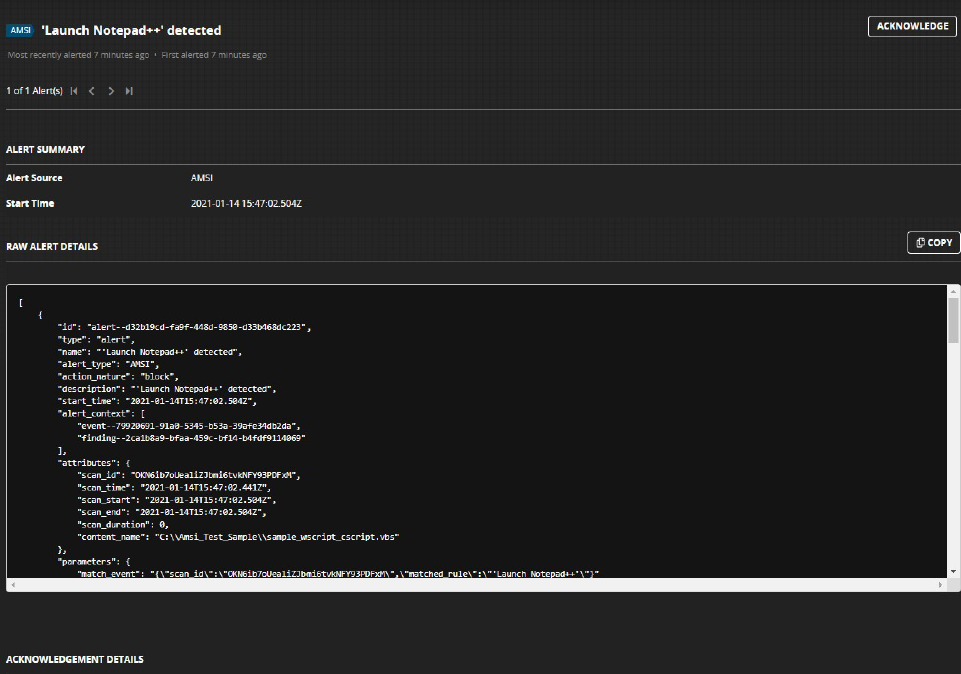
Task: Click the "name" line in raw JSON
Action: click(150, 352)
